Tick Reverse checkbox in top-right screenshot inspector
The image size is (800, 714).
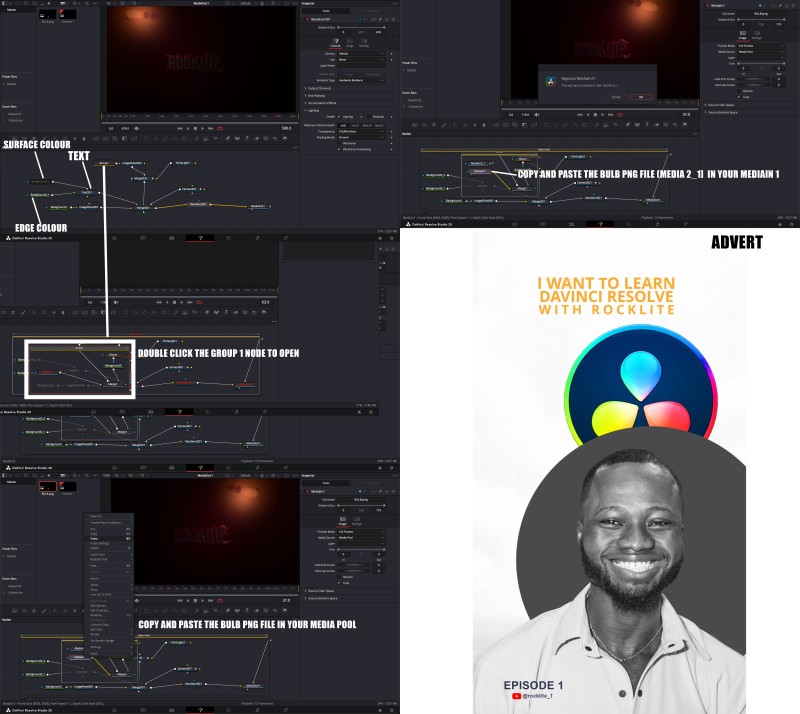(x=739, y=91)
